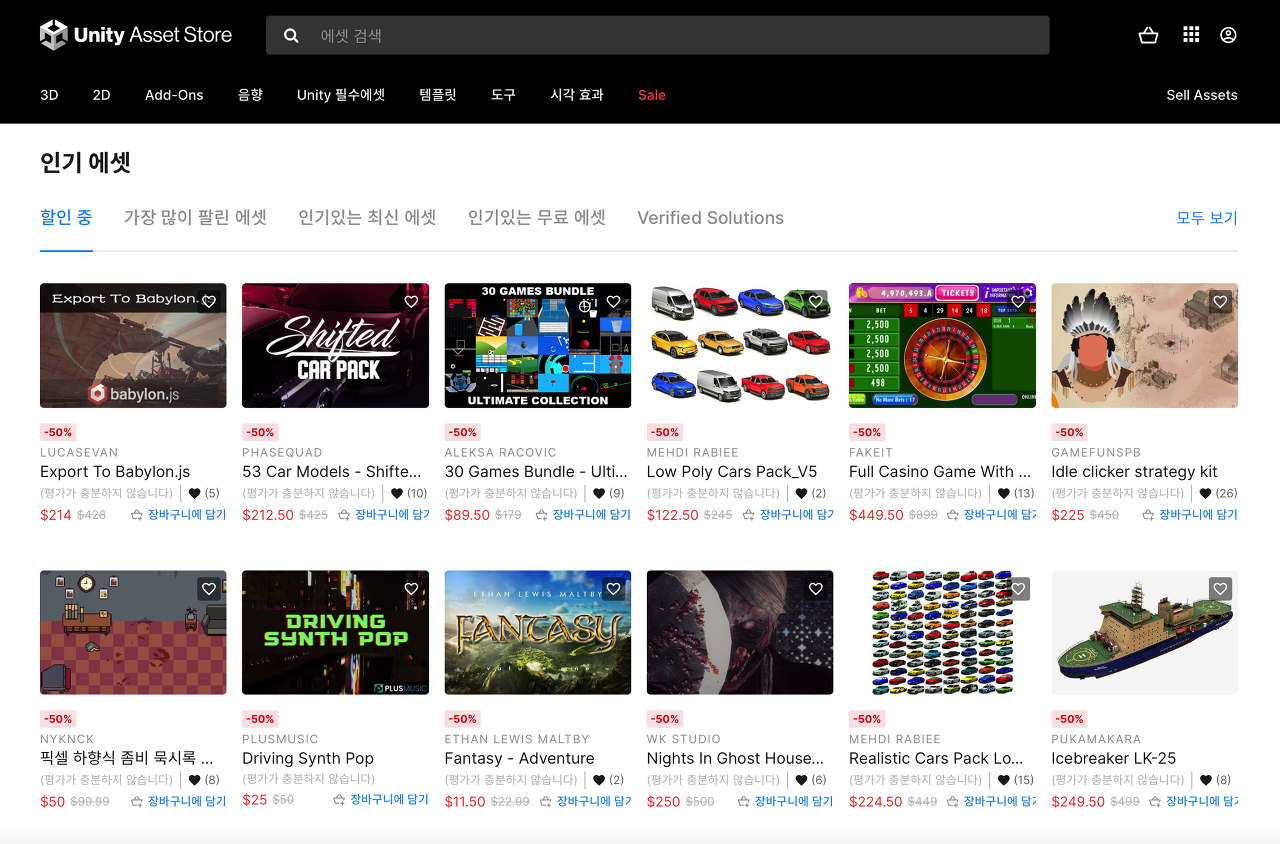Click favorites count heart (5) under Export To Babylon.js
Screen dimensions: 1280x844
pos(194,493)
